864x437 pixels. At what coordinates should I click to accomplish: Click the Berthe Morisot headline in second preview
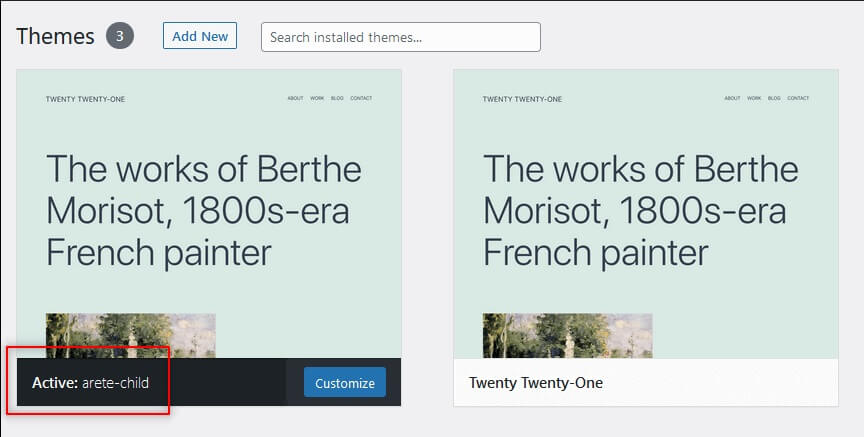(641, 211)
